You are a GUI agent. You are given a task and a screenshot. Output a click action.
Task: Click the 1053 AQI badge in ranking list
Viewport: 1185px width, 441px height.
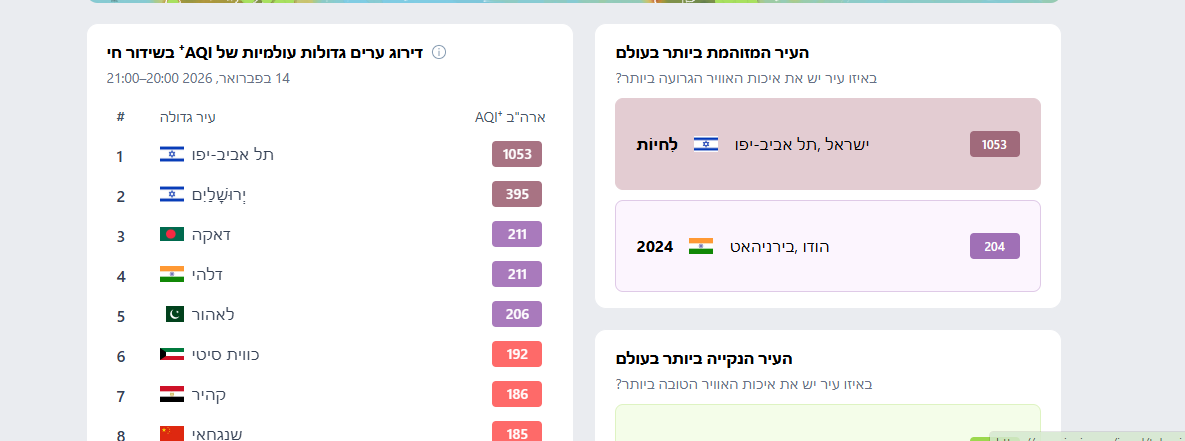517,154
